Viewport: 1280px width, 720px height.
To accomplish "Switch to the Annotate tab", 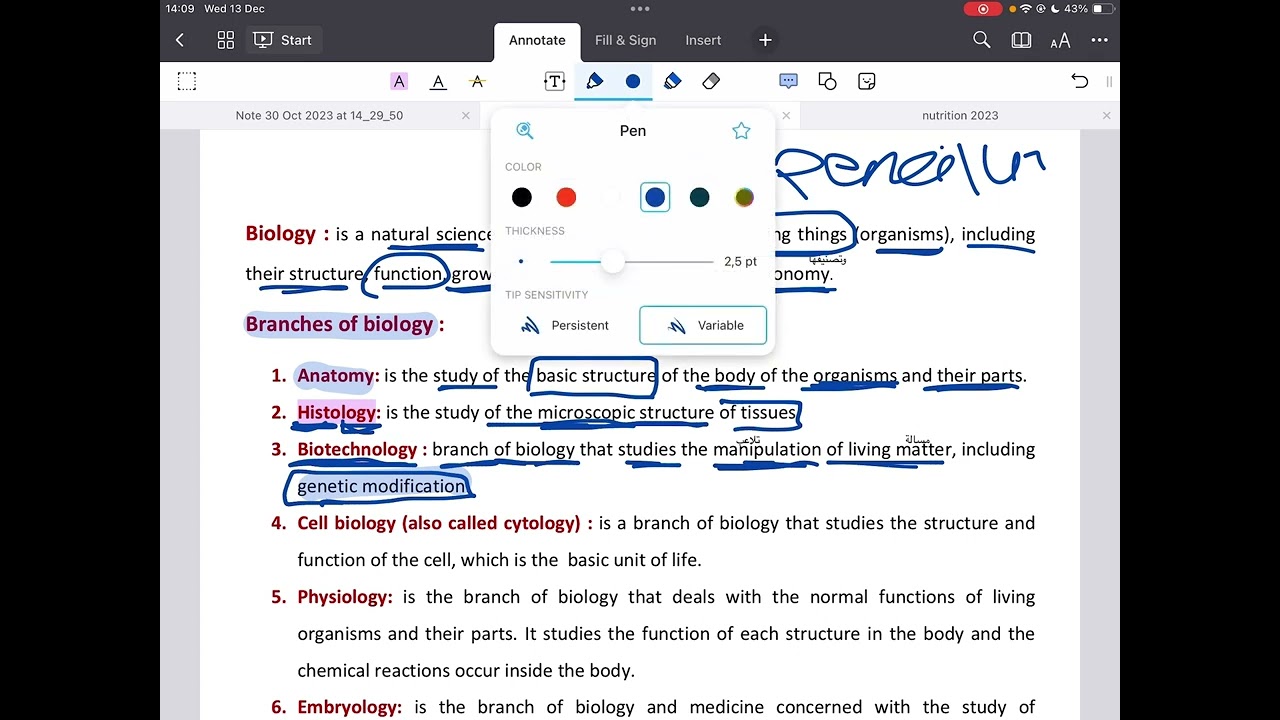I will [537, 40].
